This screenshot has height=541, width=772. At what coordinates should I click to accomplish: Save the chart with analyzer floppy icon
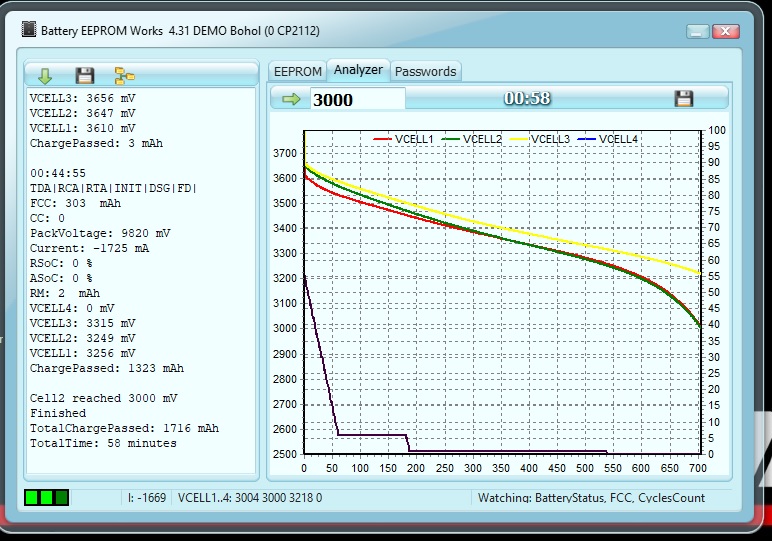(x=683, y=98)
